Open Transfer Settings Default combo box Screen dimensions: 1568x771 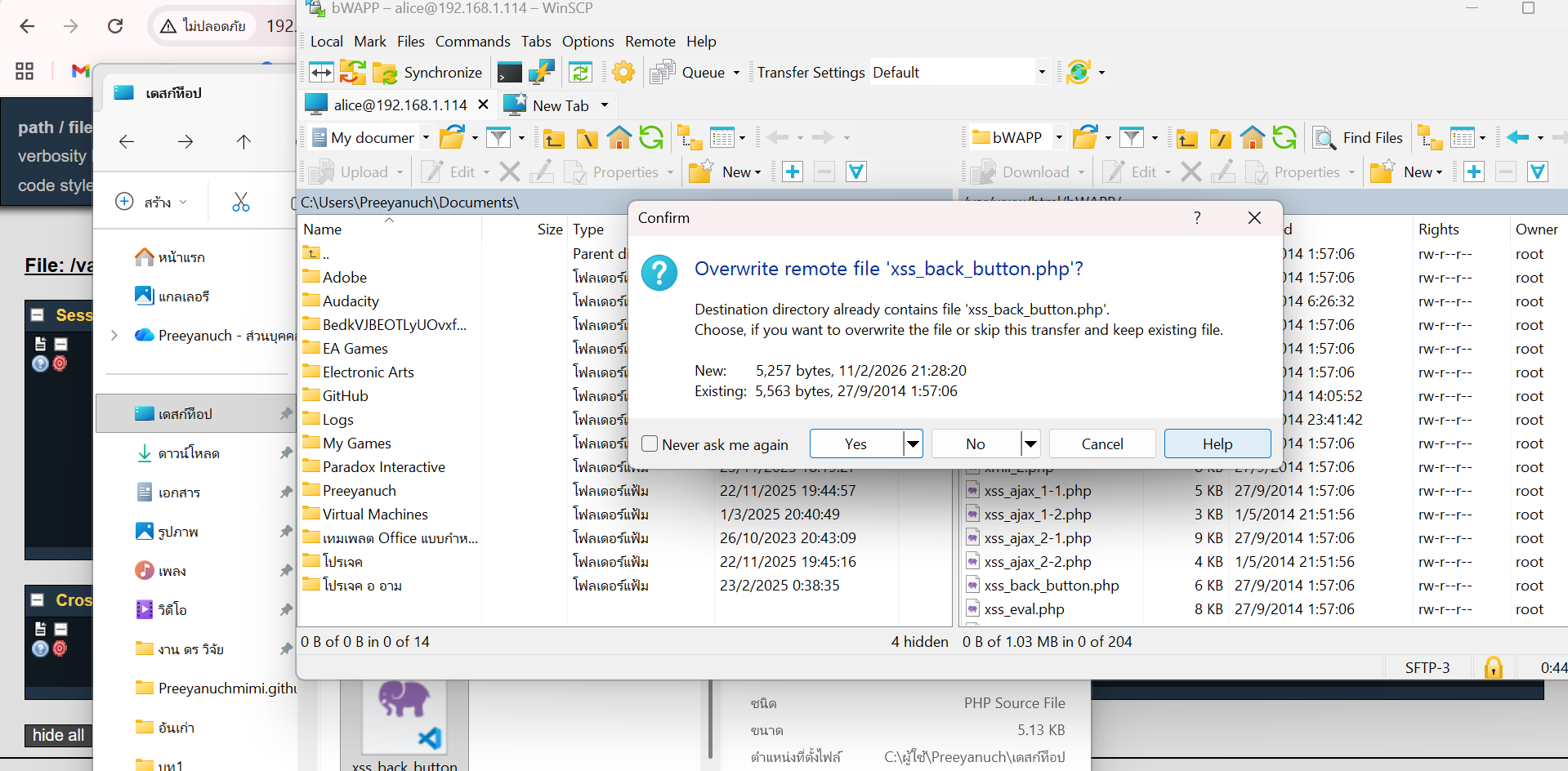click(x=959, y=73)
